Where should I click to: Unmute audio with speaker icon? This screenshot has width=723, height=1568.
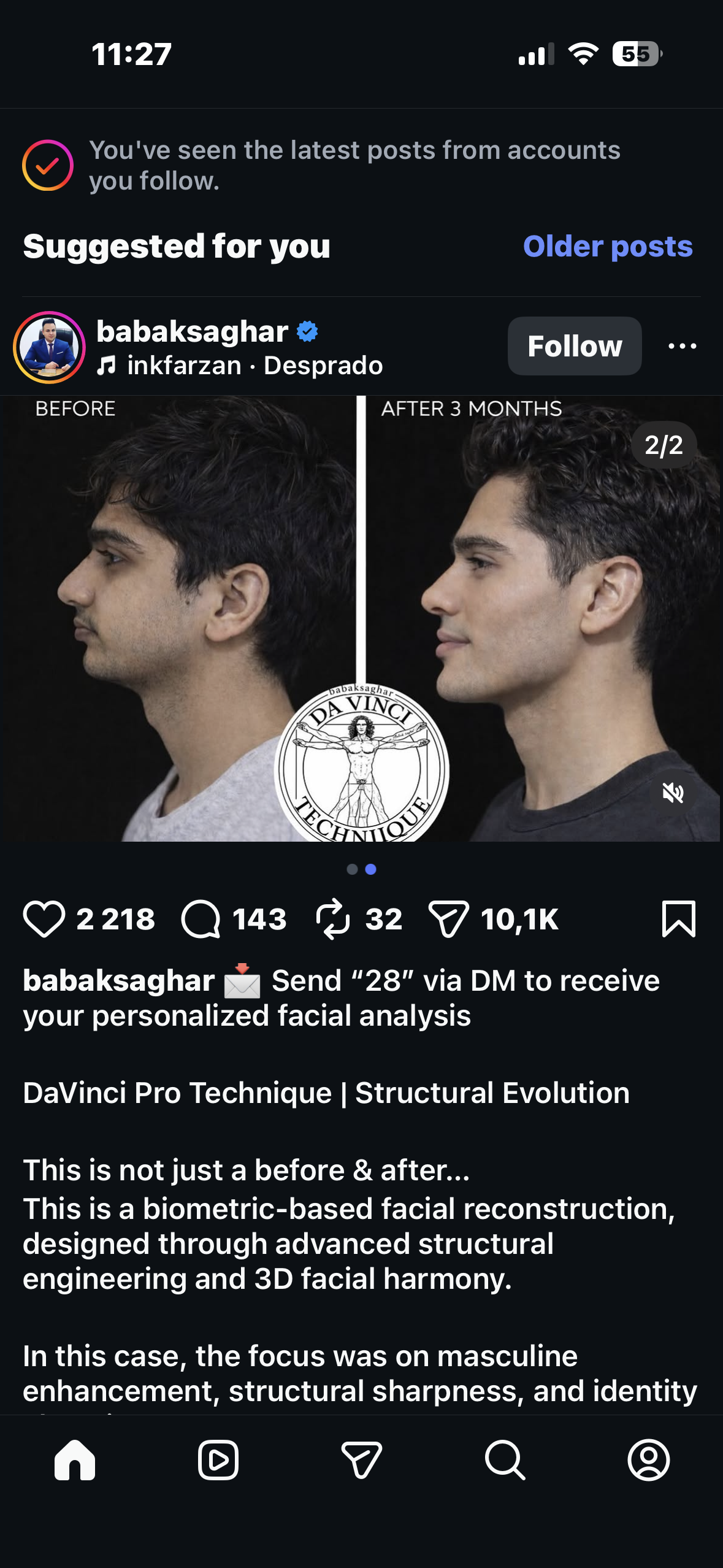click(673, 793)
